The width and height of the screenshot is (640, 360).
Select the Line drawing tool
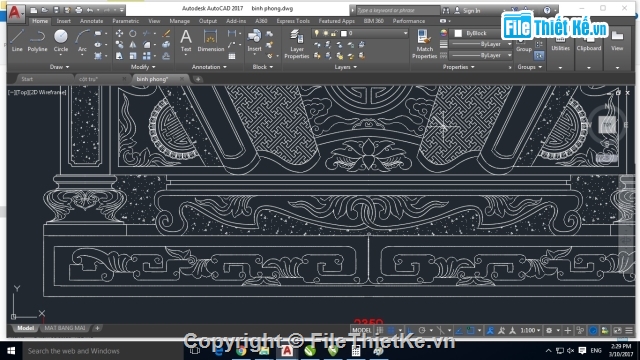(x=17, y=40)
